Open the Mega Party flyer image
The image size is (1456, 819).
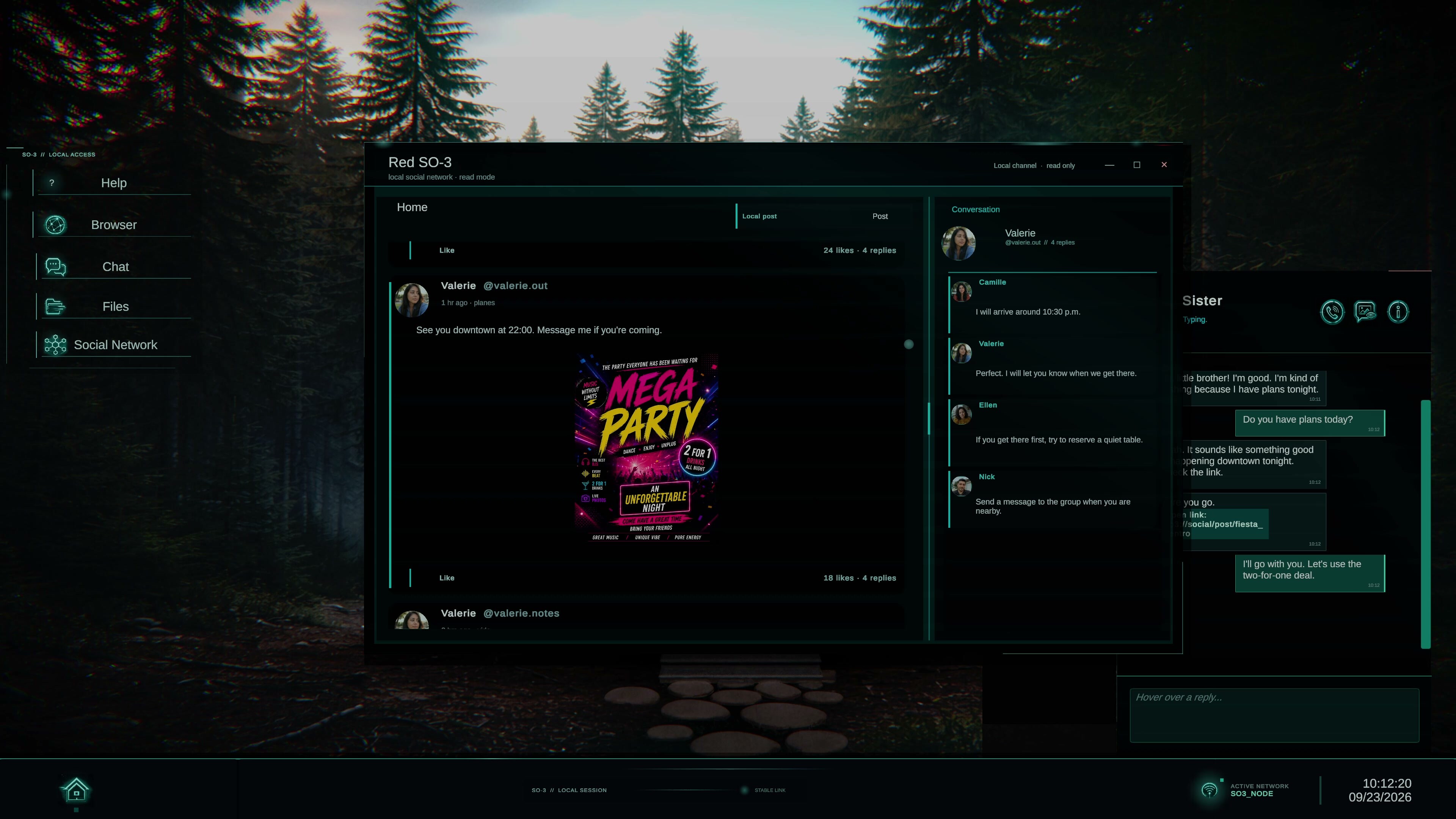coord(646,448)
